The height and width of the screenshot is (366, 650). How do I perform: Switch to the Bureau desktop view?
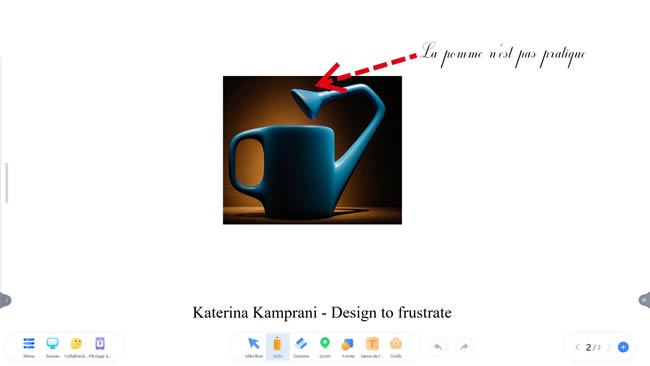point(52,347)
